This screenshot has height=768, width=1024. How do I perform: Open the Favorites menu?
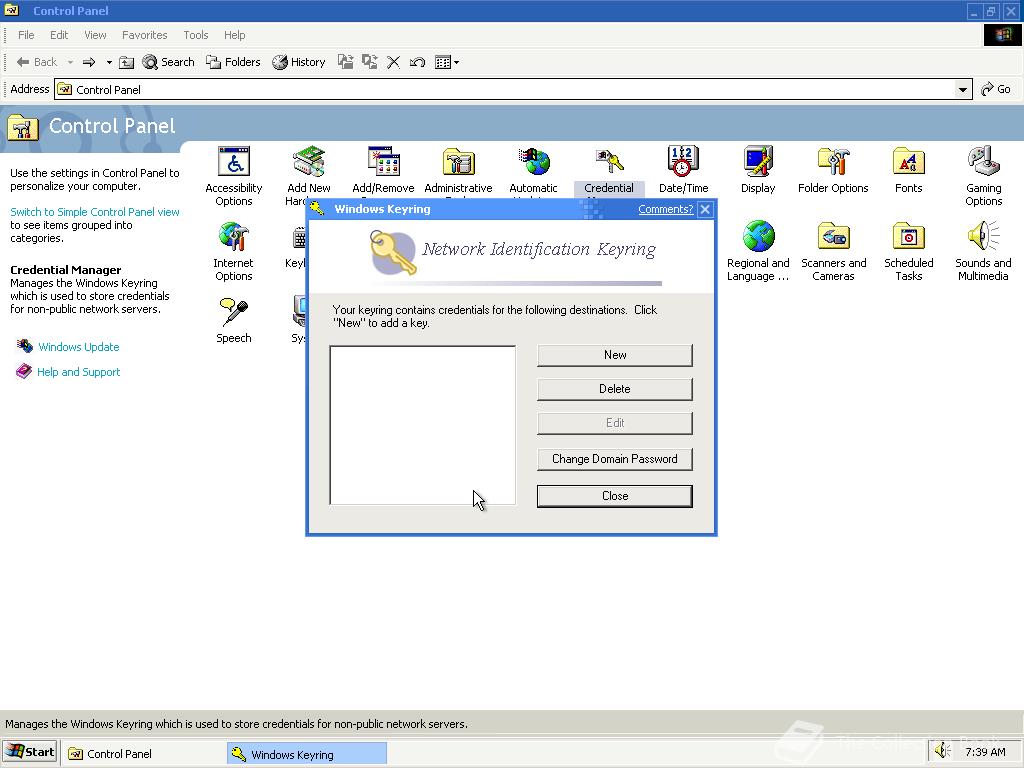point(144,35)
